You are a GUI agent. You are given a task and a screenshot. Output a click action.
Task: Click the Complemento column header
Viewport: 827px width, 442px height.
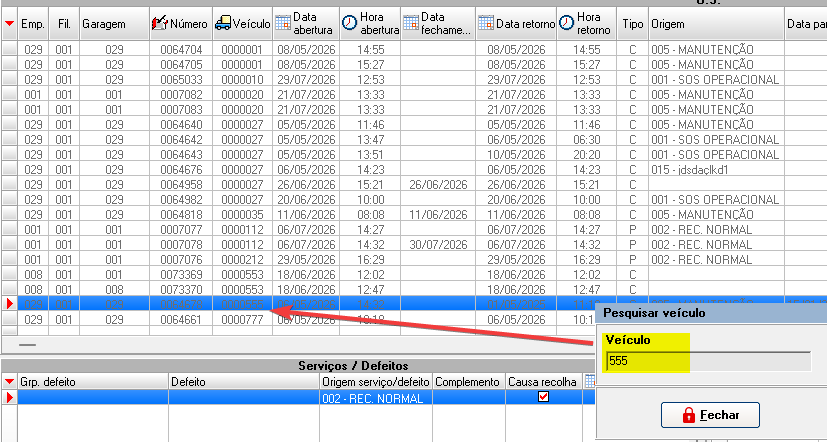point(469,382)
